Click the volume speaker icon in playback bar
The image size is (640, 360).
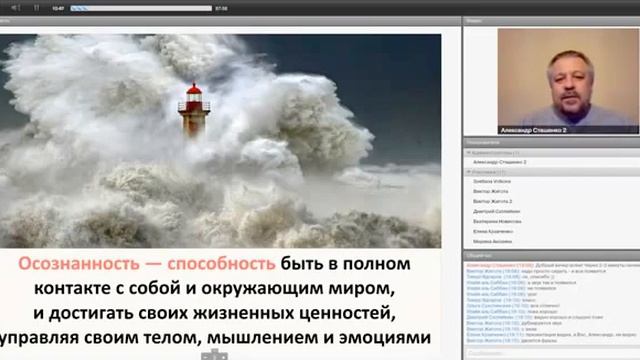(16, 8)
